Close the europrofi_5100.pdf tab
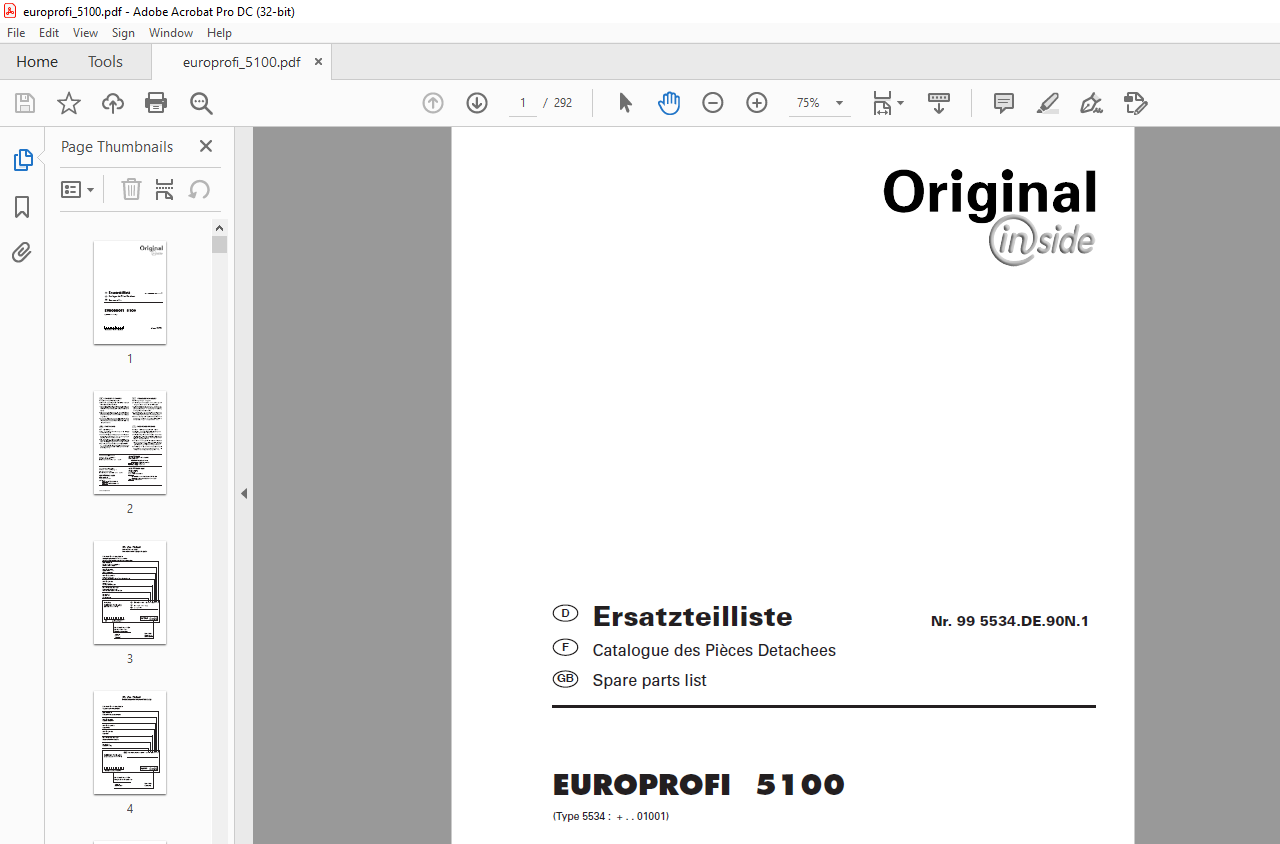 click(x=318, y=62)
